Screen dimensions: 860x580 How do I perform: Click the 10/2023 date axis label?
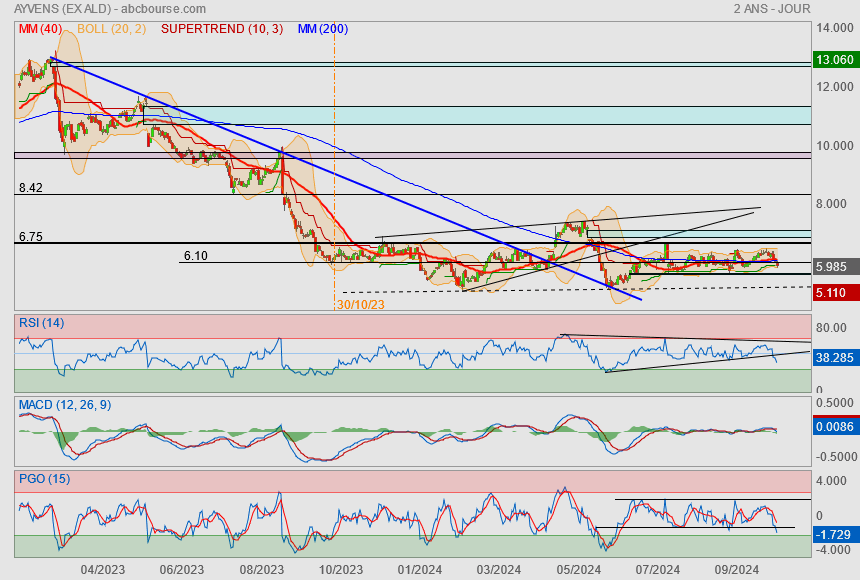pos(341,570)
